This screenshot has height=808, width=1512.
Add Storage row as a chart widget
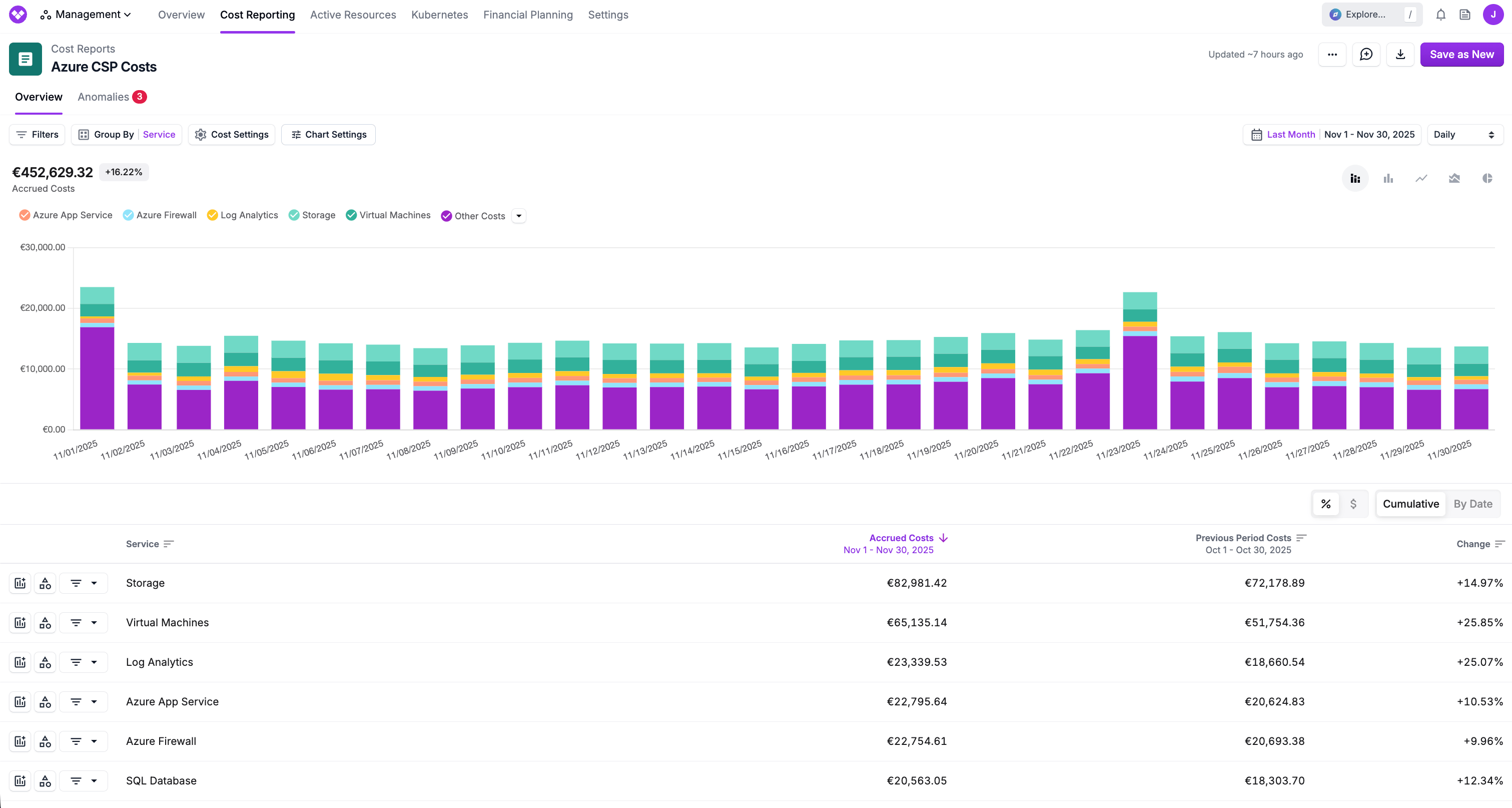pos(20,583)
